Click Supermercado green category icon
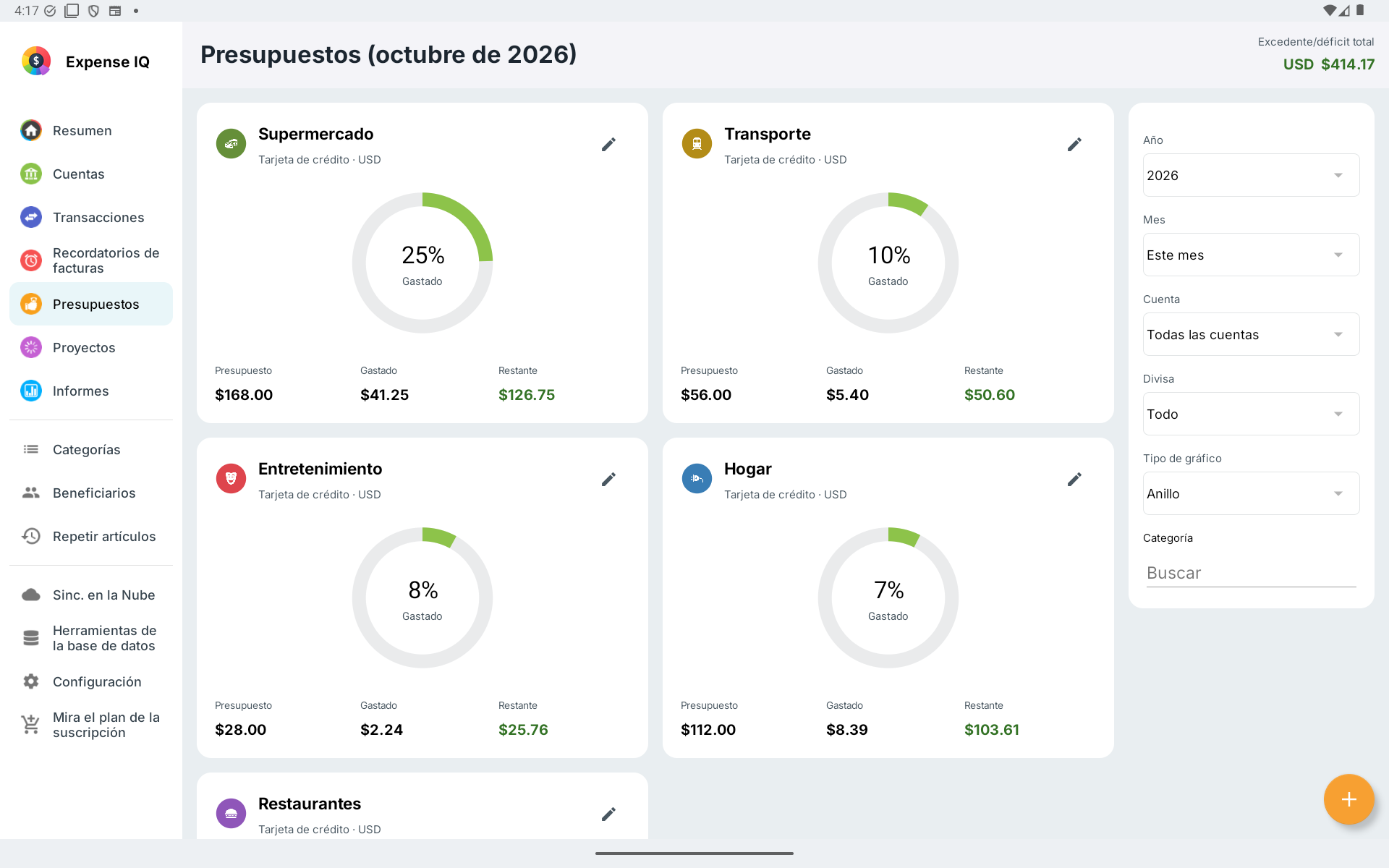Viewport: 1389px width, 868px height. pos(231,144)
